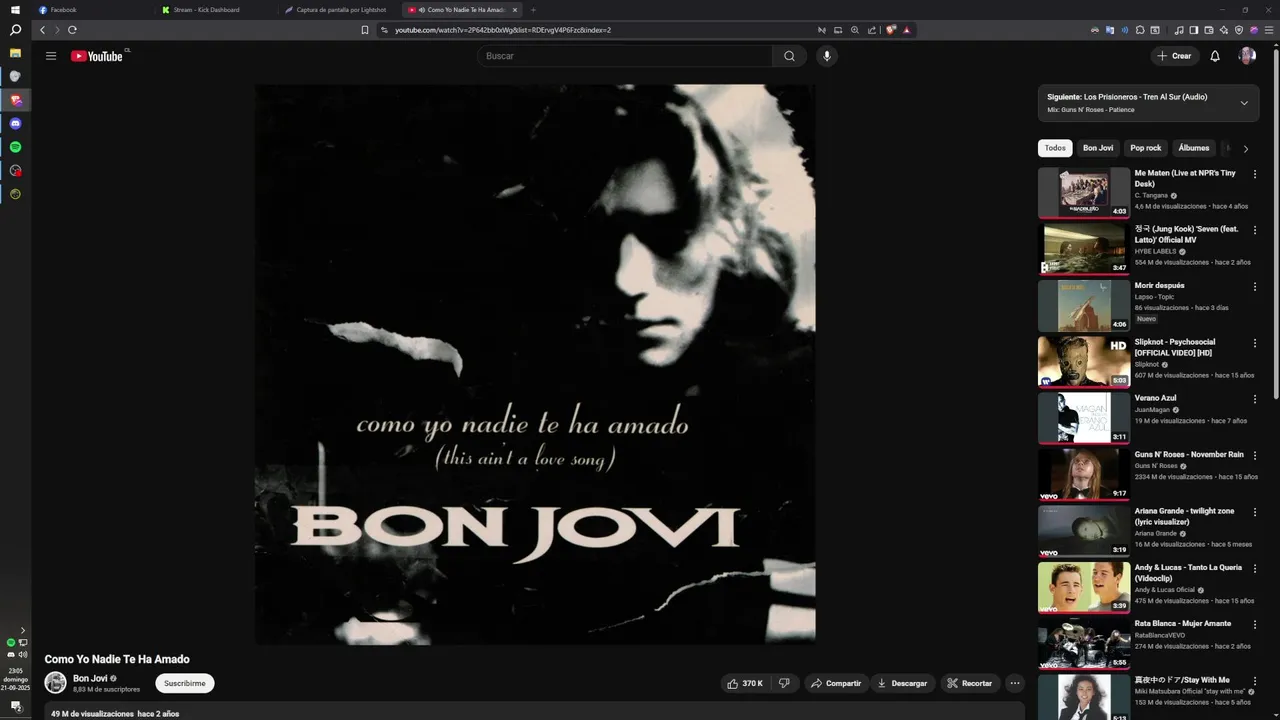Expand hidden taskbar icons chevron
The width and height of the screenshot is (1280, 720).
[23, 630]
